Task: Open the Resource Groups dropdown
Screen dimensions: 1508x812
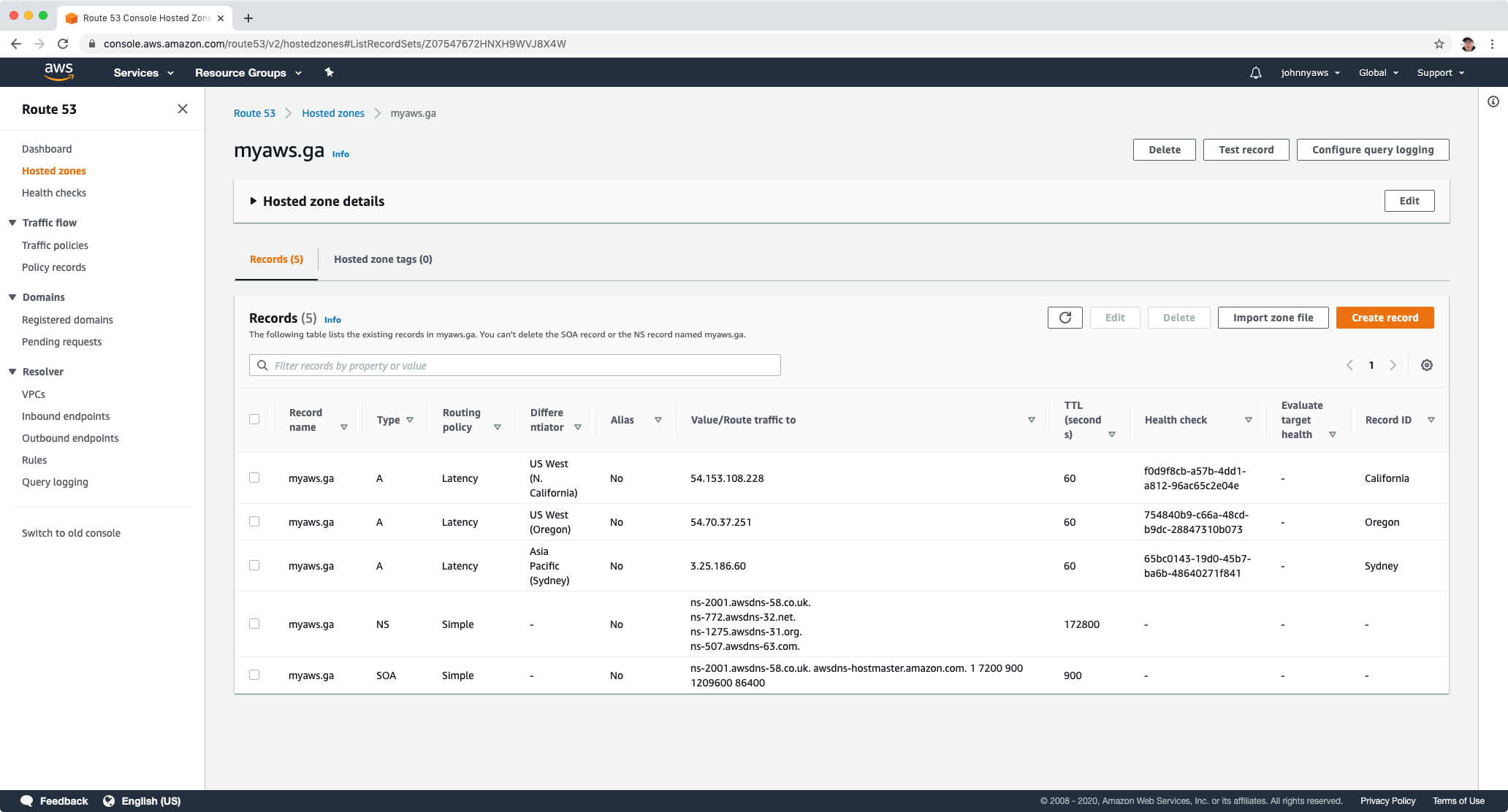Action: 248,72
